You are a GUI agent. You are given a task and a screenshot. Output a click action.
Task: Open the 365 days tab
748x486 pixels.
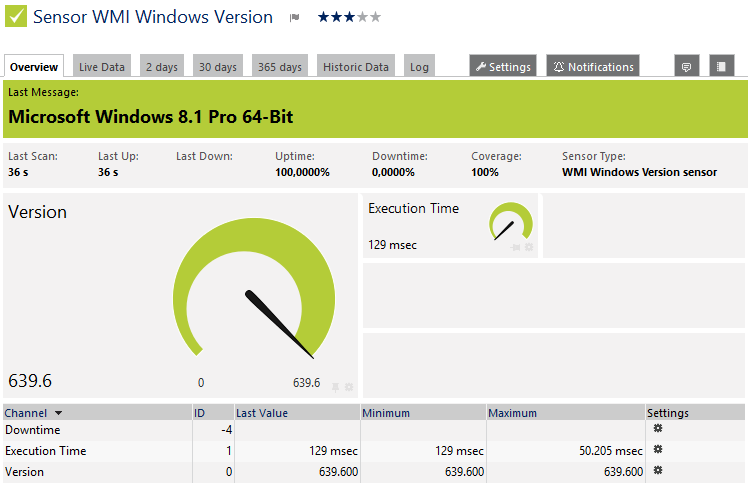tap(280, 67)
